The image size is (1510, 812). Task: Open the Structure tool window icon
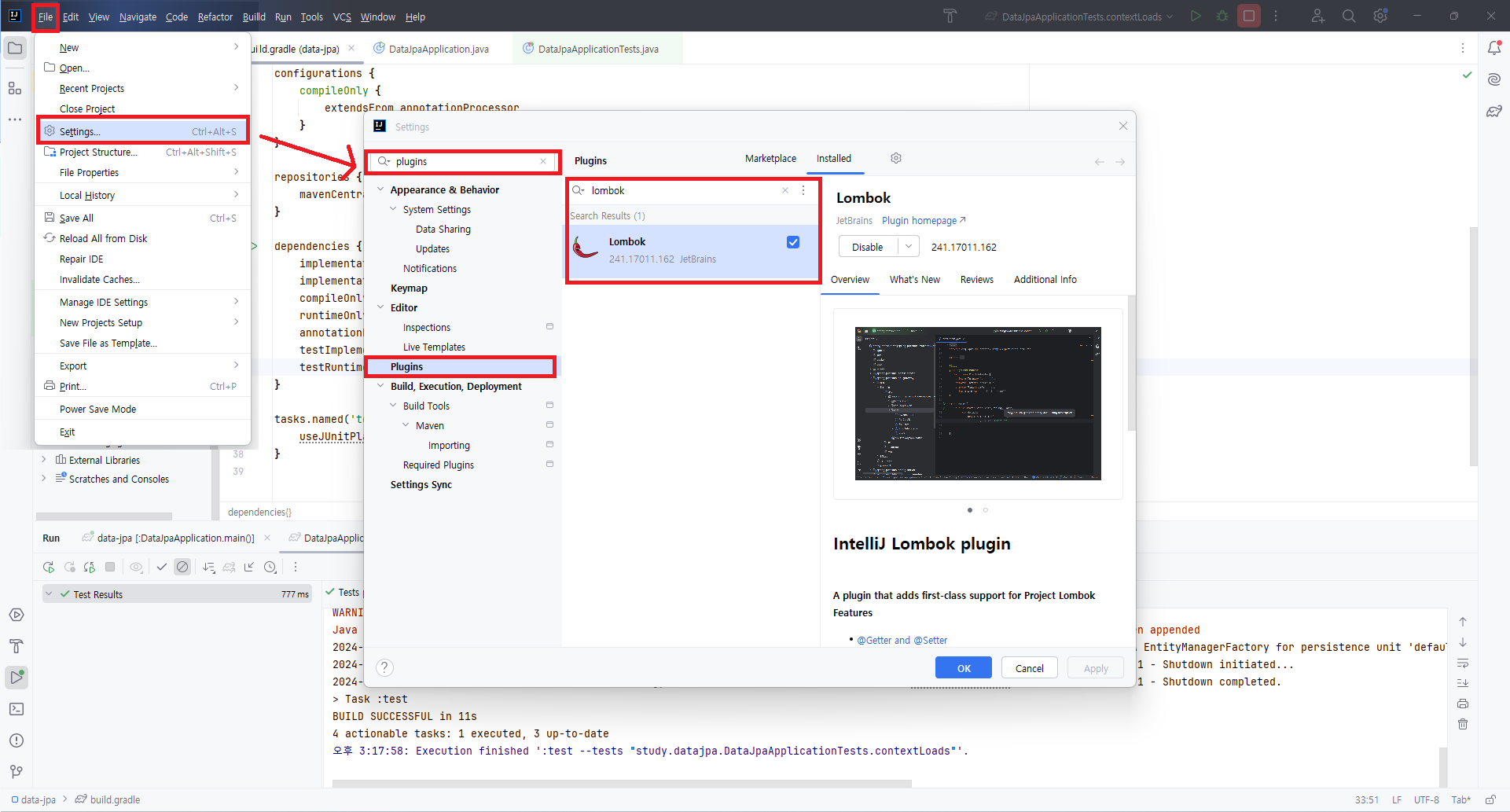15,88
